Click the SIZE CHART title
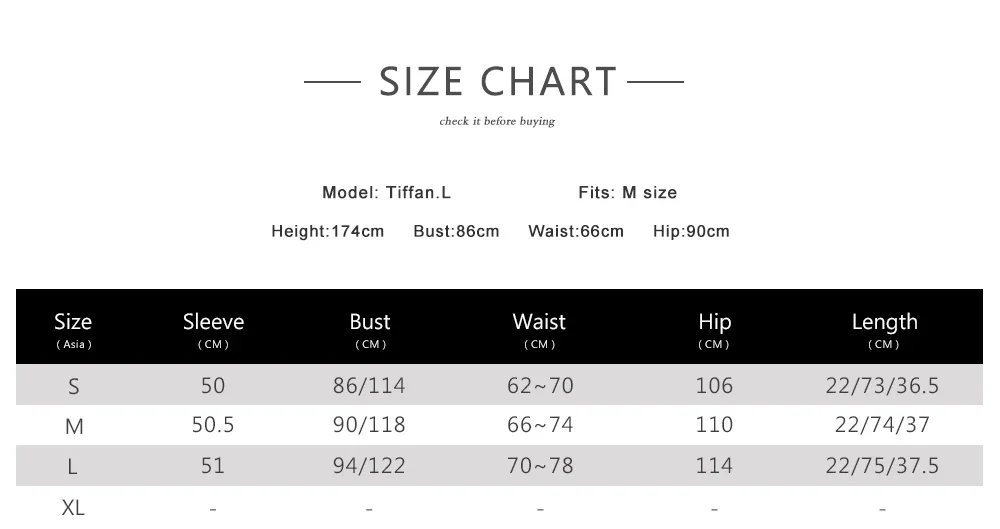This screenshot has width=1000, height=529. point(497,82)
